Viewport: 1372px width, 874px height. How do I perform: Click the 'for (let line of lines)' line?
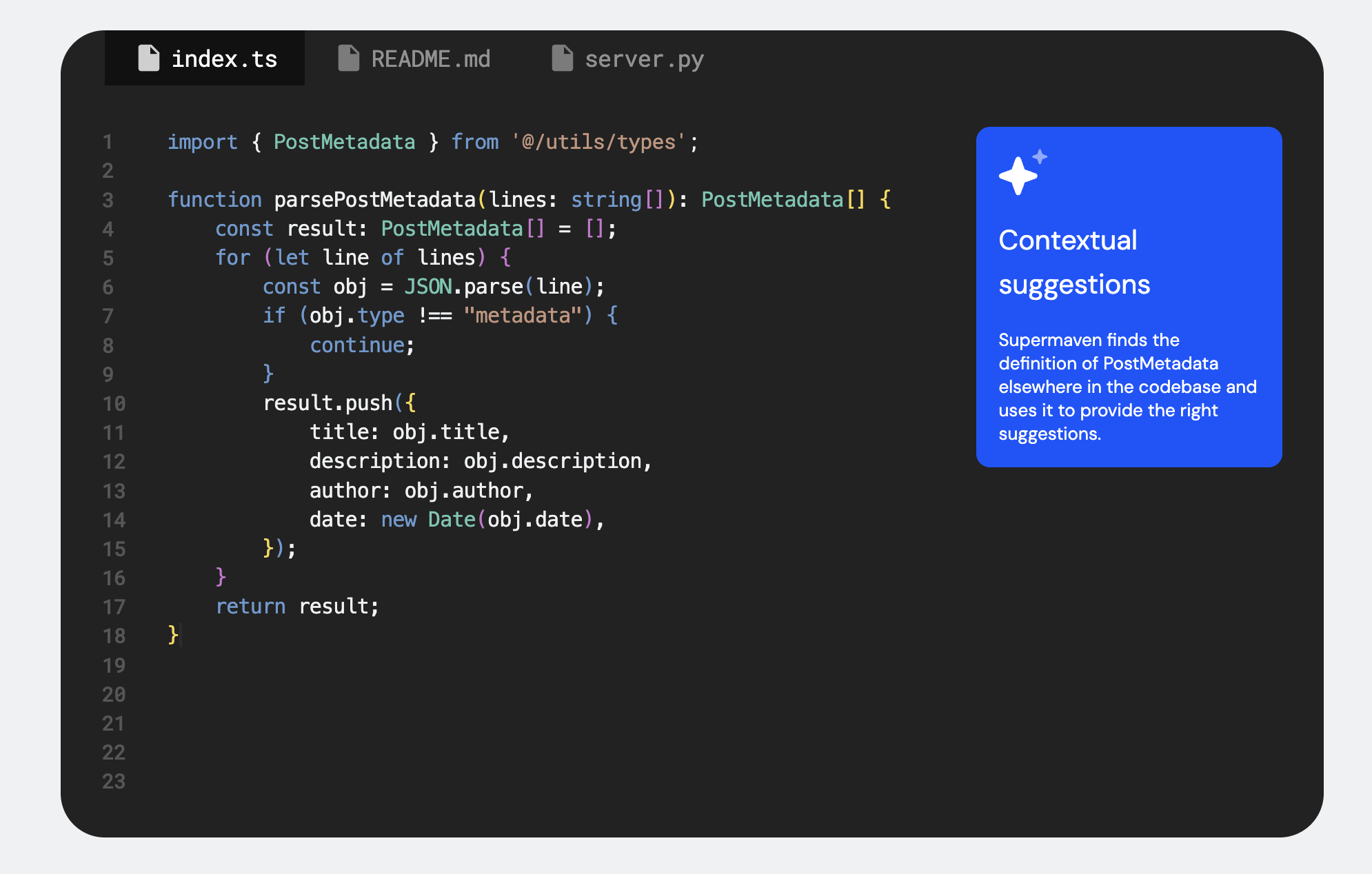click(x=363, y=258)
